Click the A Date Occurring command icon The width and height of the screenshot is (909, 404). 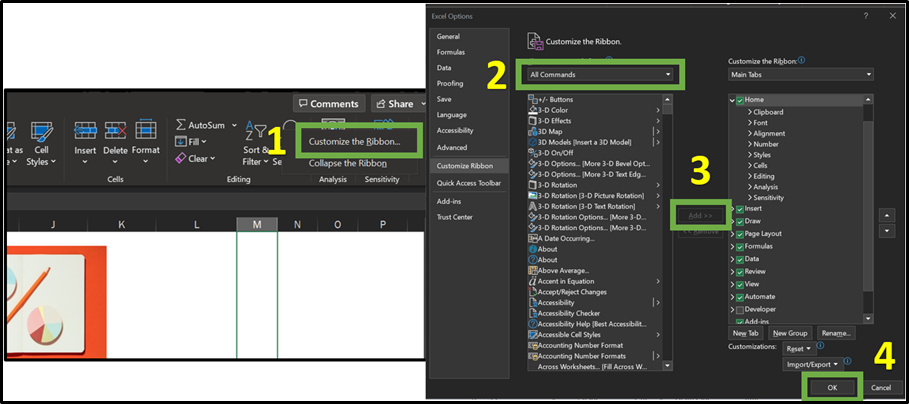click(533, 238)
